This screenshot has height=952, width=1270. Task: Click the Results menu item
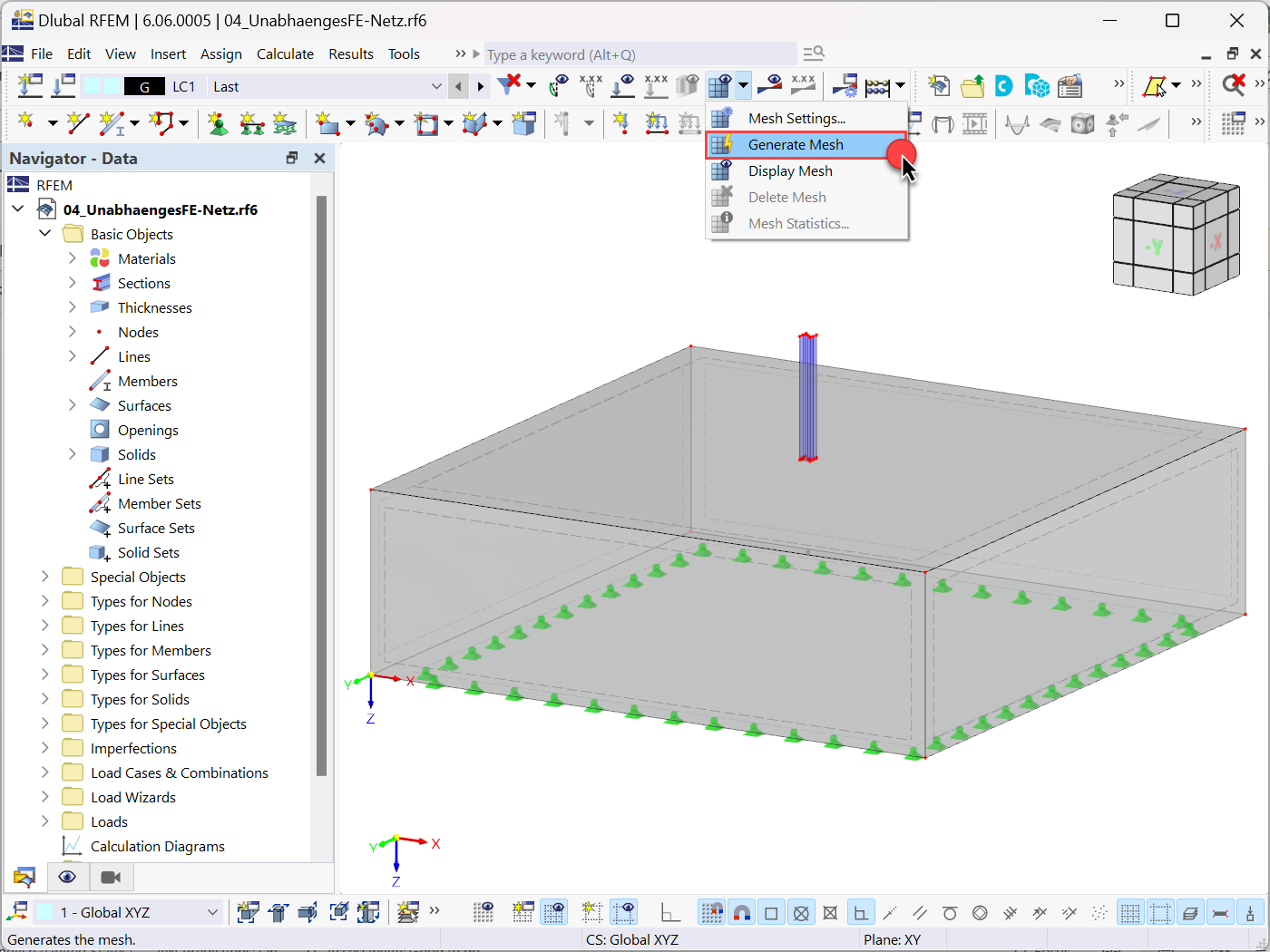pos(351,53)
